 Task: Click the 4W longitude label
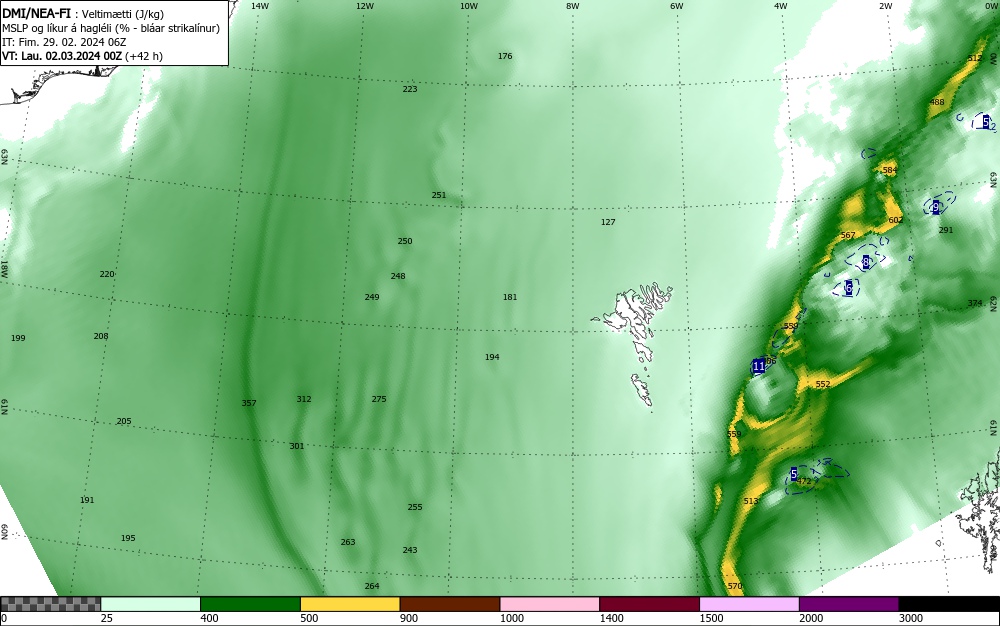(x=781, y=6)
